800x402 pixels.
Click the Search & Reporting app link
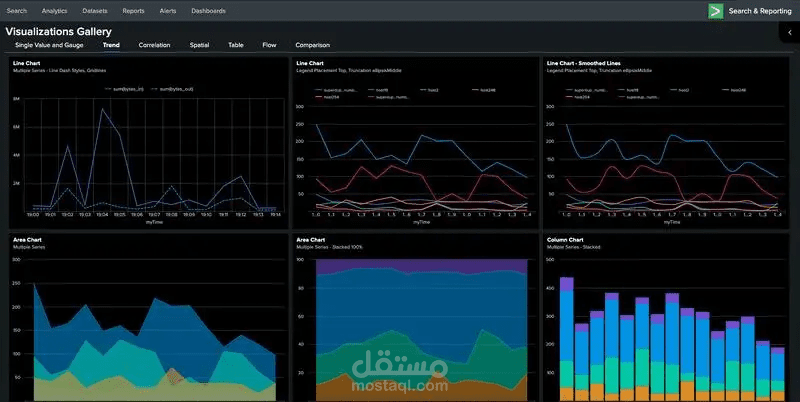click(760, 11)
